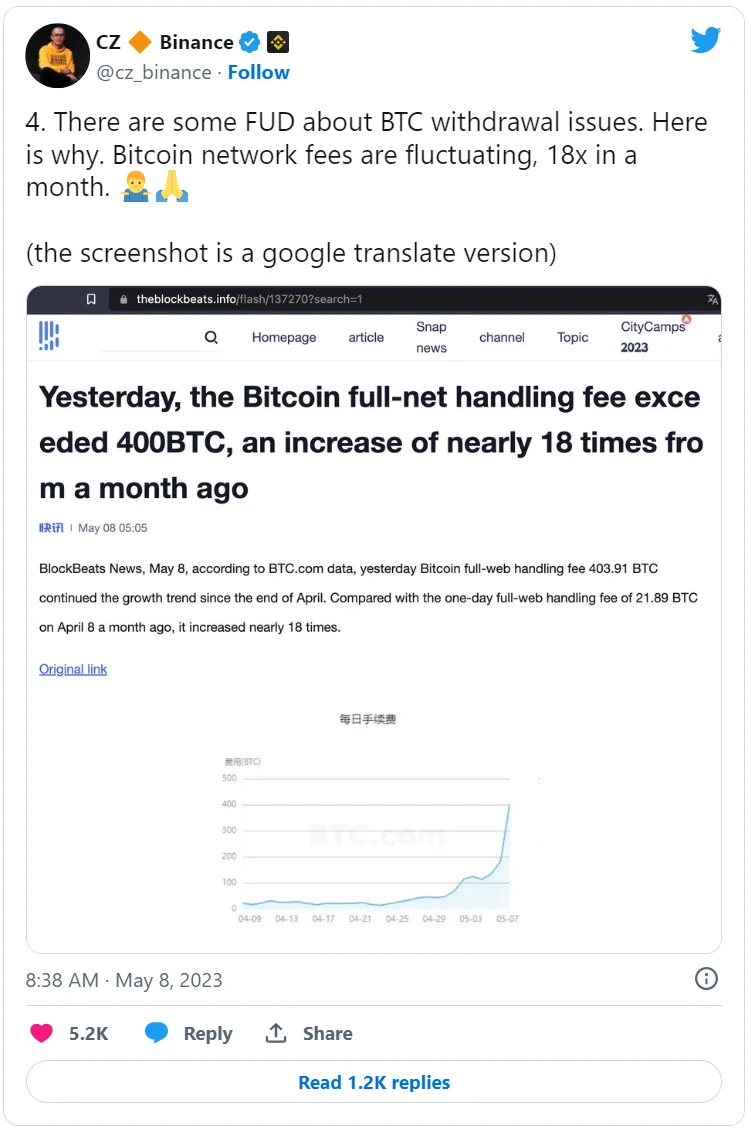The height and width of the screenshot is (1134, 751).
Task: Click the BlockBeats logo
Action: (48, 336)
